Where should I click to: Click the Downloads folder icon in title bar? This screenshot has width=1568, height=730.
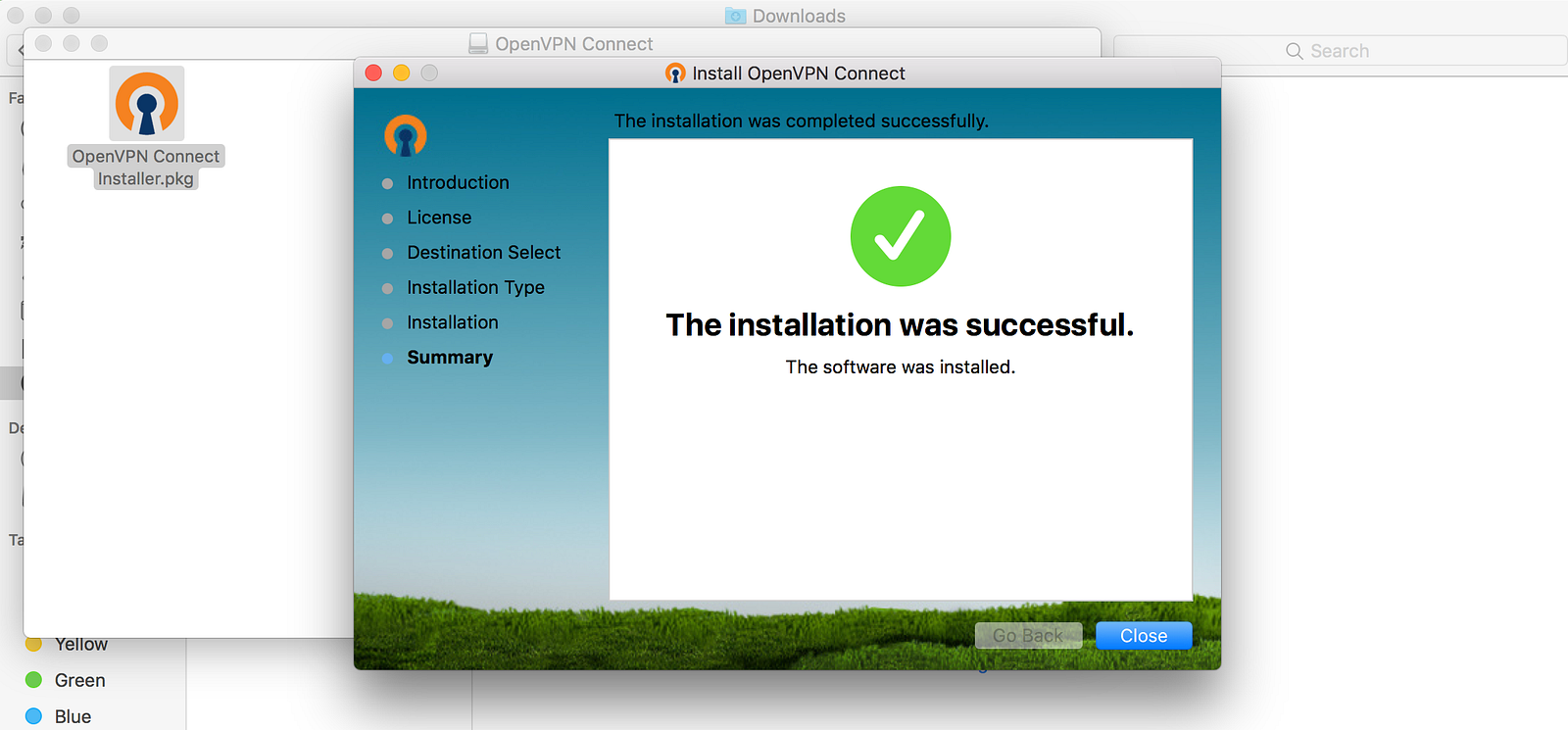(x=736, y=16)
